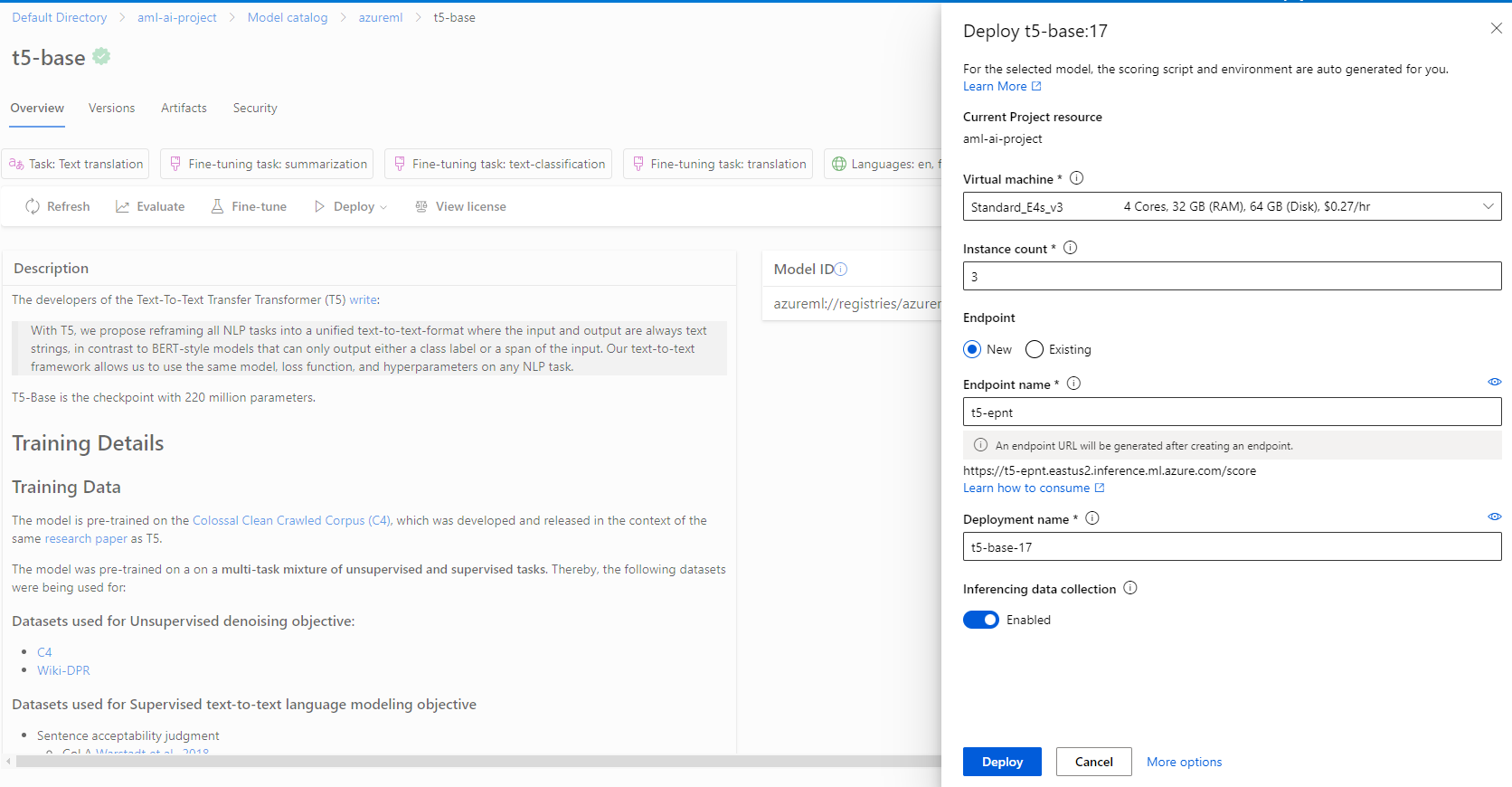Click the Refresh icon in toolbar
The image size is (1512, 787).
pyautogui.click(x=33, y=206)
